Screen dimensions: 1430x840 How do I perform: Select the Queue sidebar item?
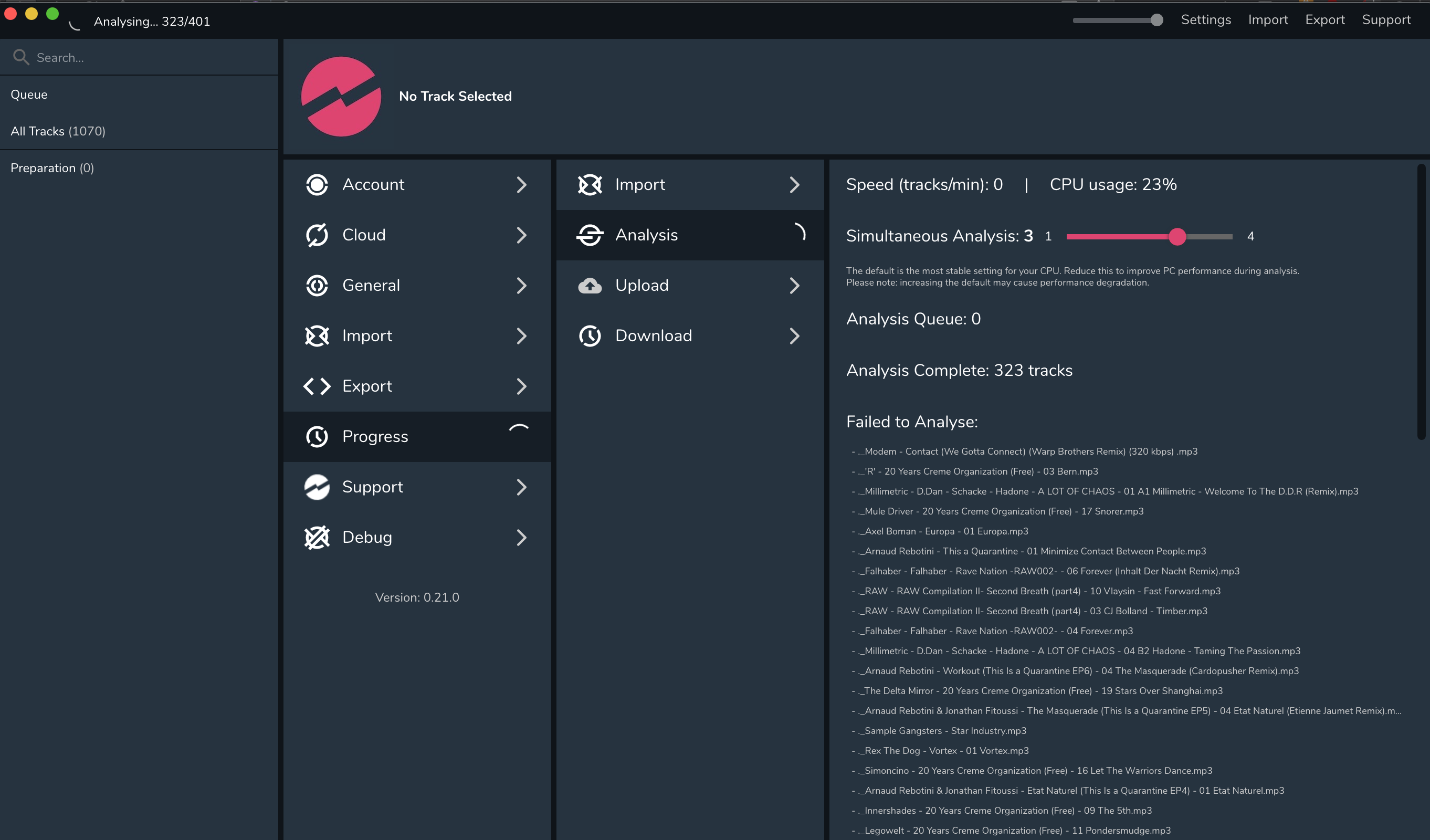click(29, 95)
